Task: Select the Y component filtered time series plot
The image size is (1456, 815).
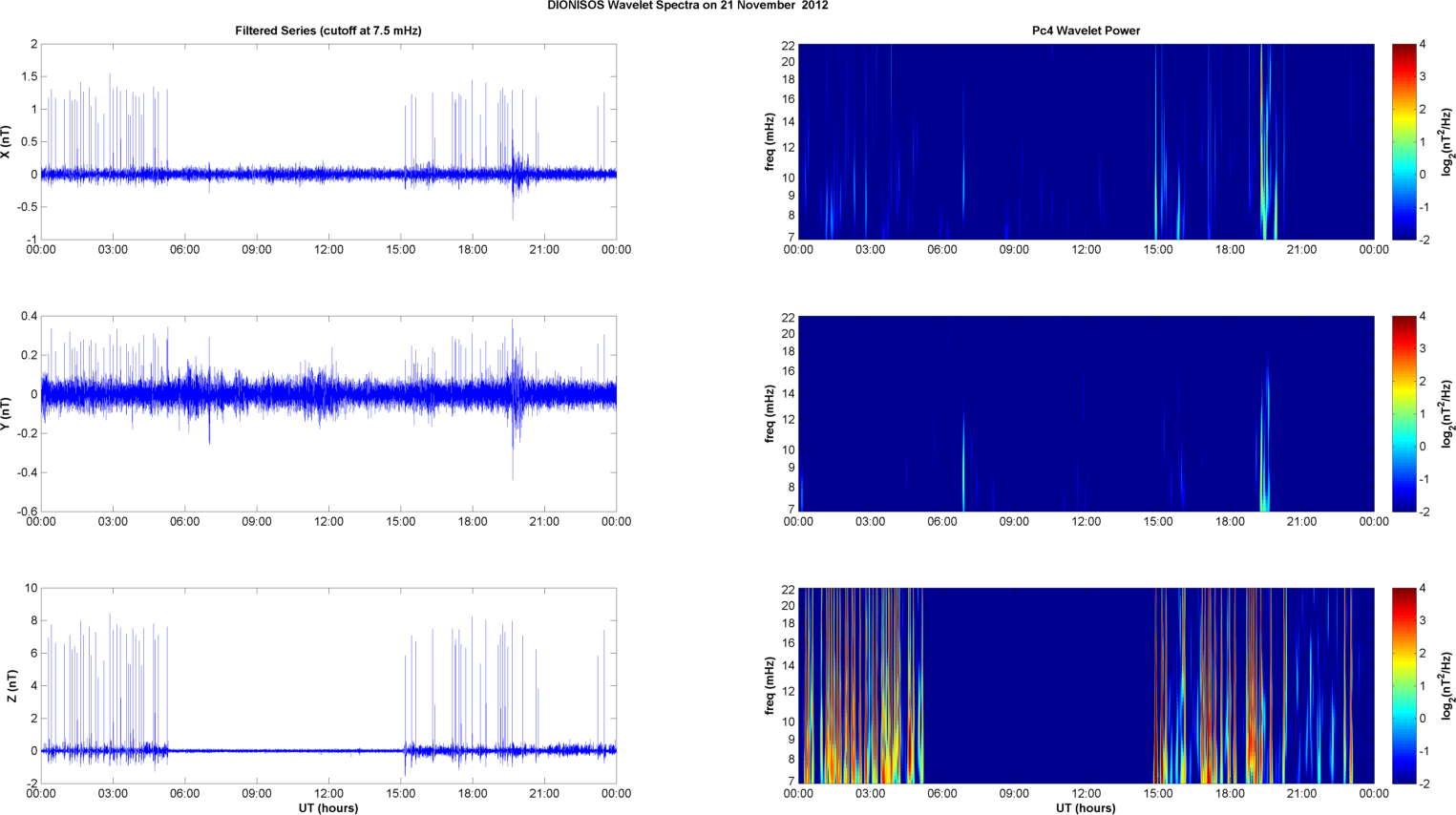Action: (328, 413)
